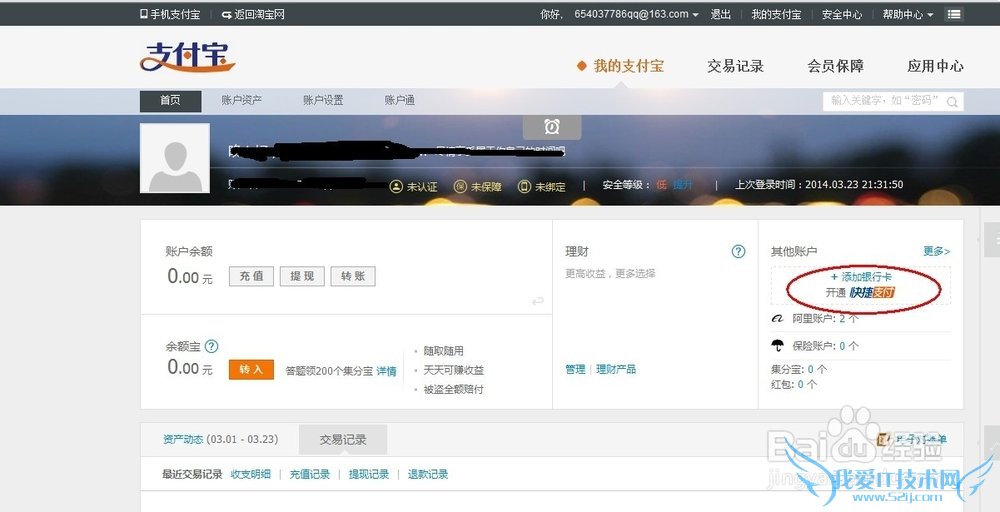Click 更多> in 其他账户 panel
Viewport: 1000px width, 512px height.
[936, 251]
